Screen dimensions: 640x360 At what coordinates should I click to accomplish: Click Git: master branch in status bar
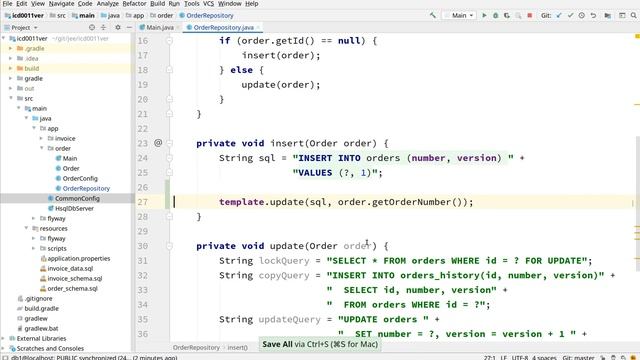click(x=578, y=358)
